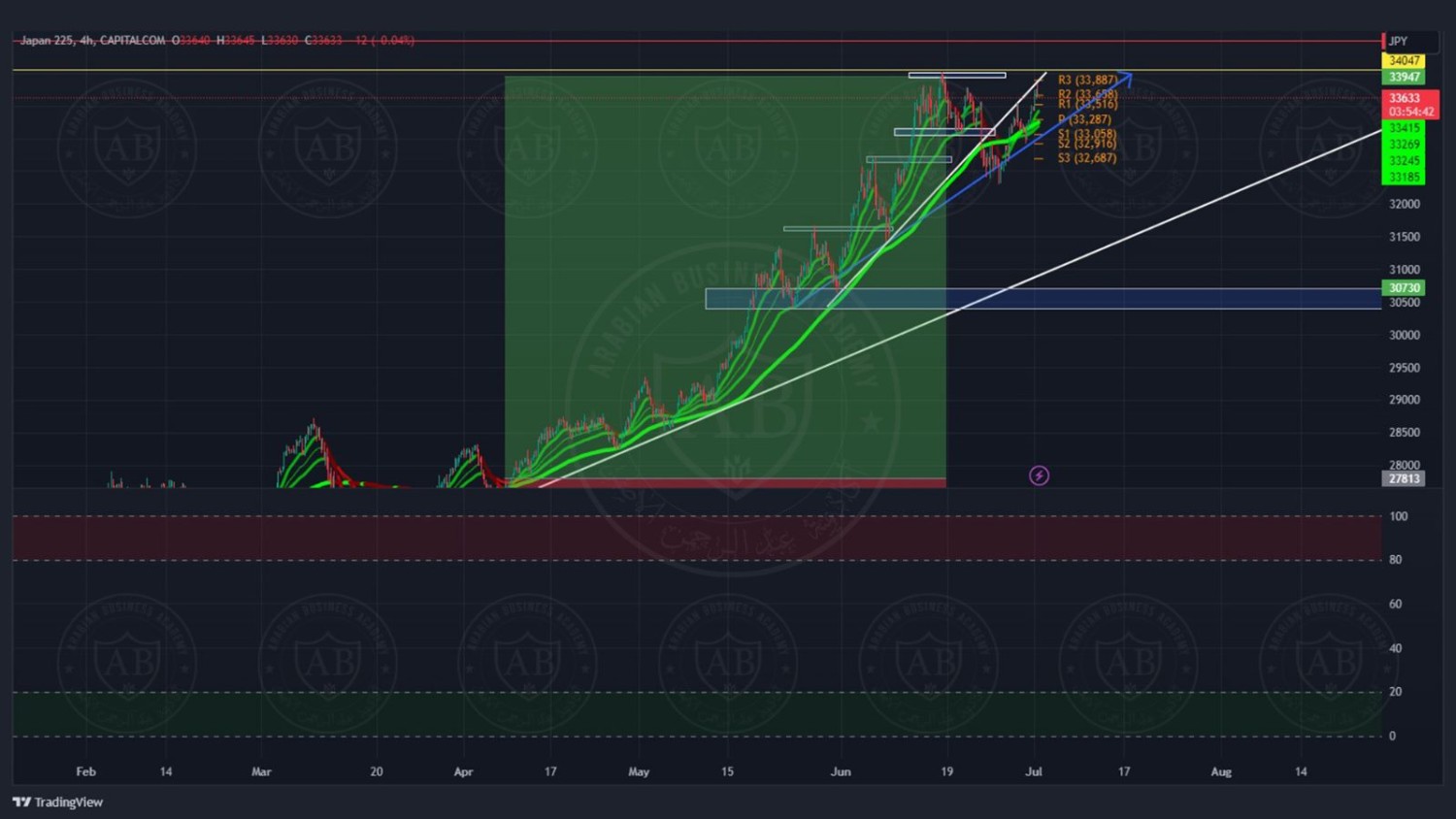The width and height of the screenshot is (1456, 819).
Task: Click the grey 27813 price label
Action: (x=1404, y=478)
